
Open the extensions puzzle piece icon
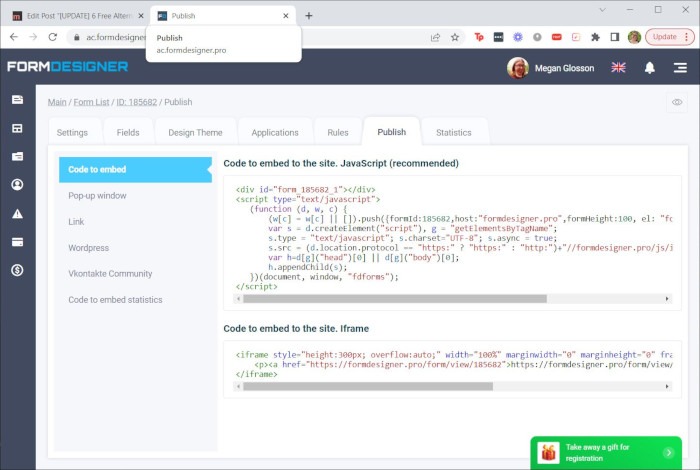click(595, 37)
